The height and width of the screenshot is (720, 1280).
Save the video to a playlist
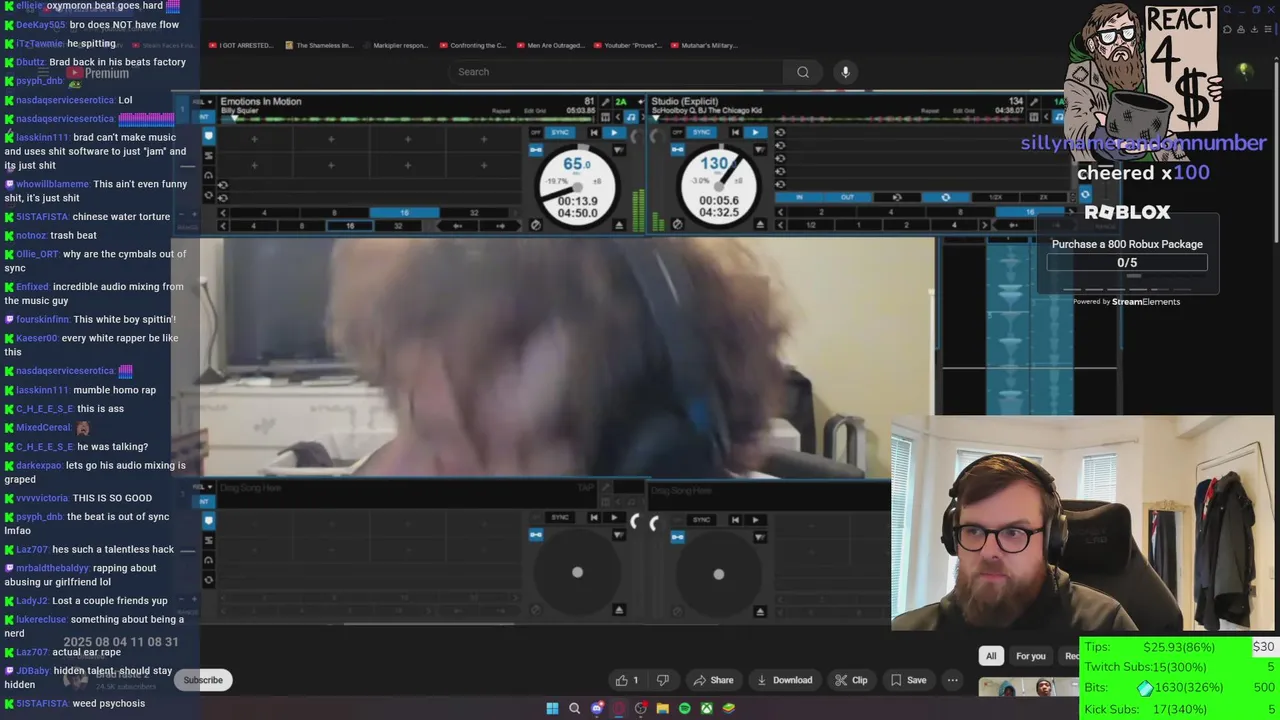[908, 680]
